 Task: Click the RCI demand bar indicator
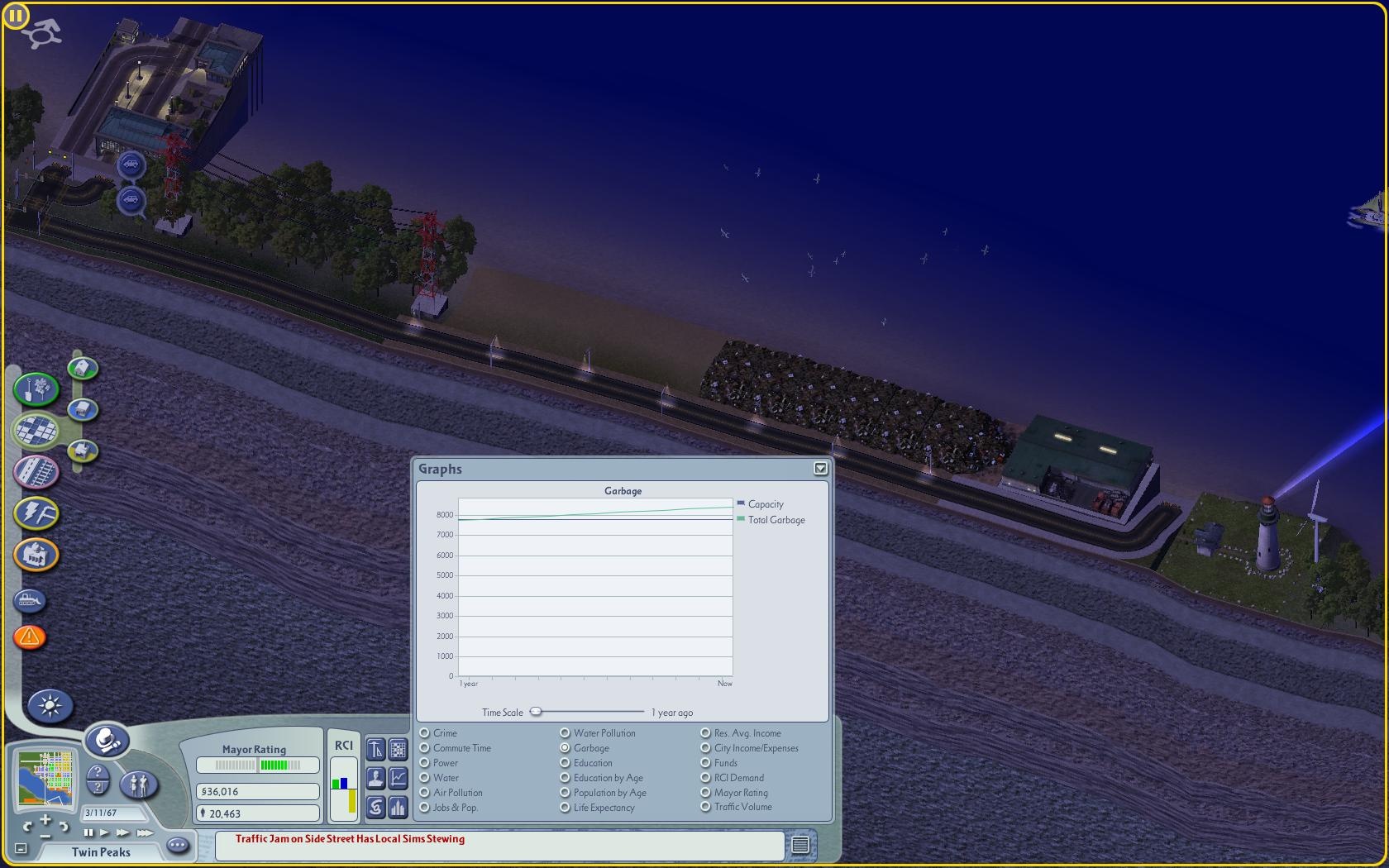coord(344,789)
